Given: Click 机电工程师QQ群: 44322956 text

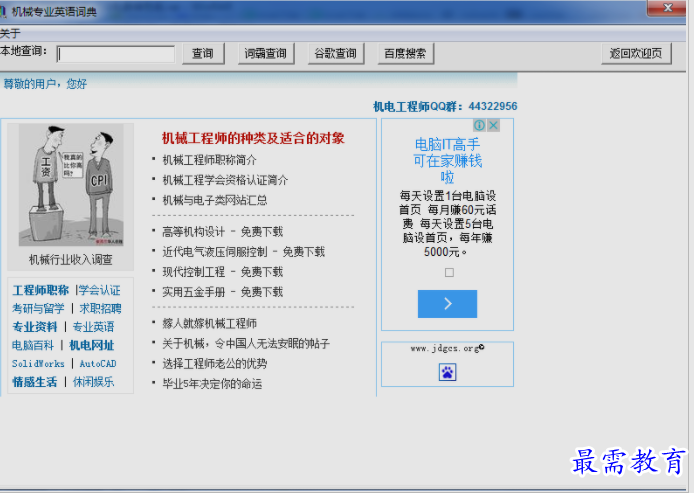Looking at the screenshot, I should point(445,106).
